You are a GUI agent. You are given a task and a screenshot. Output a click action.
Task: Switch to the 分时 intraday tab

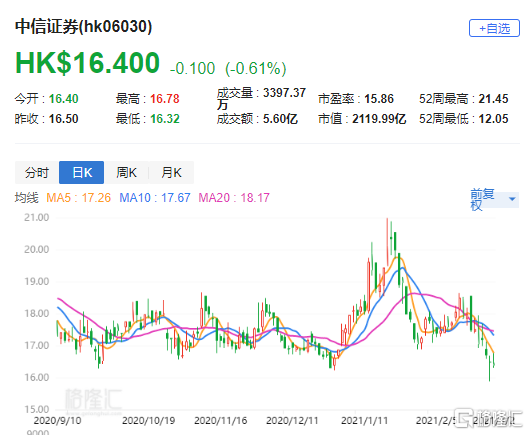pos(37,172)
